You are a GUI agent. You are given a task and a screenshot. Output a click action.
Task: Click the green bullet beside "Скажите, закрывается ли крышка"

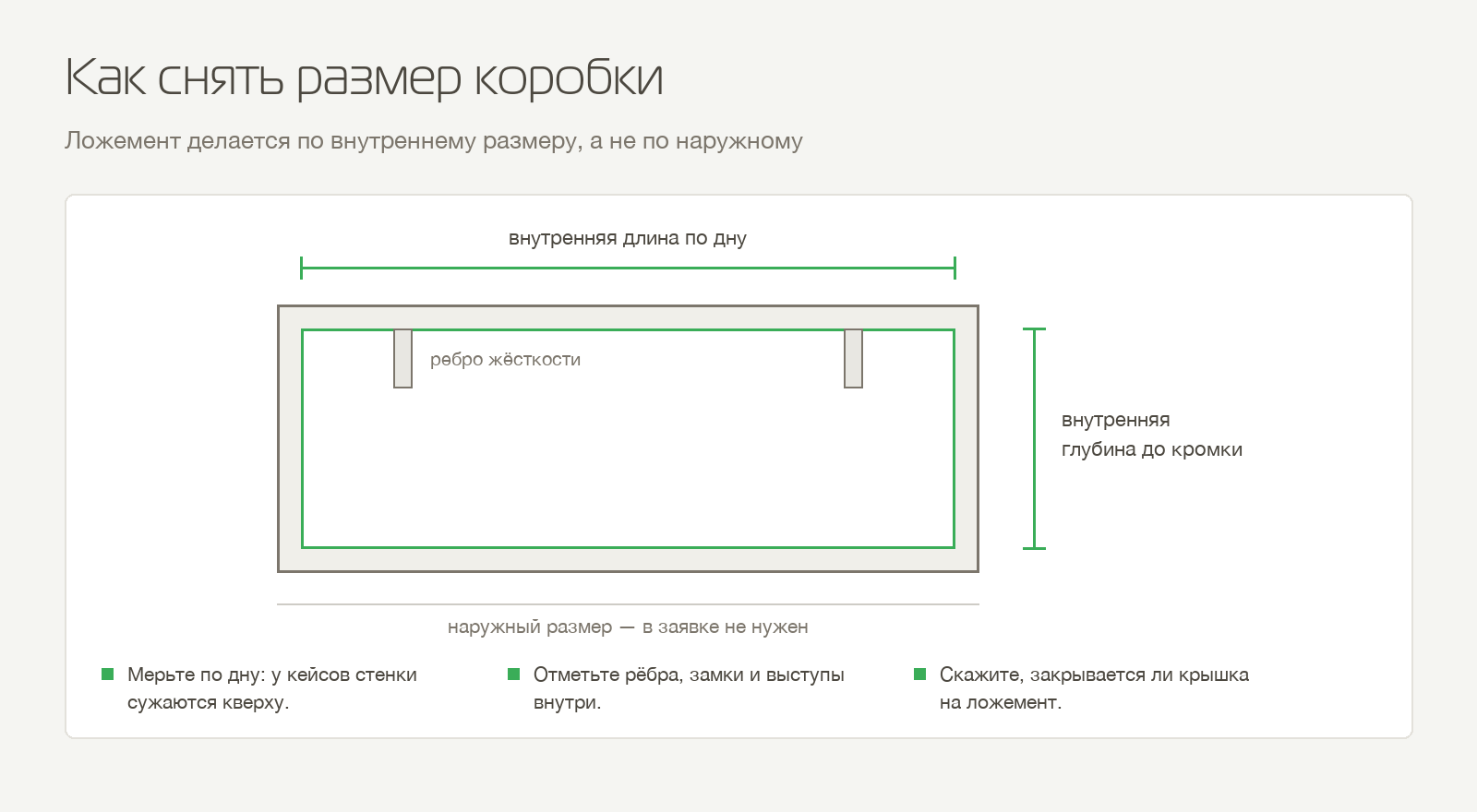[x=919, y=675]
